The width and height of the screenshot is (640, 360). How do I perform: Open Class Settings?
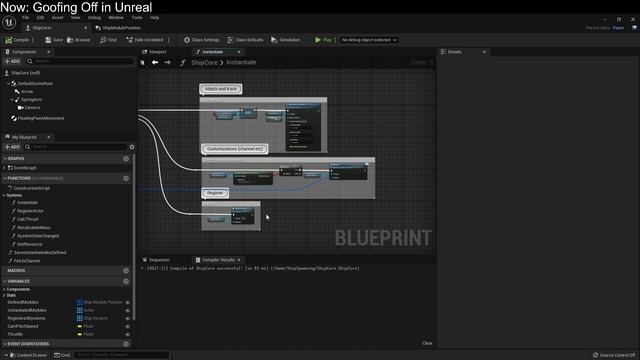pos(201,40)
